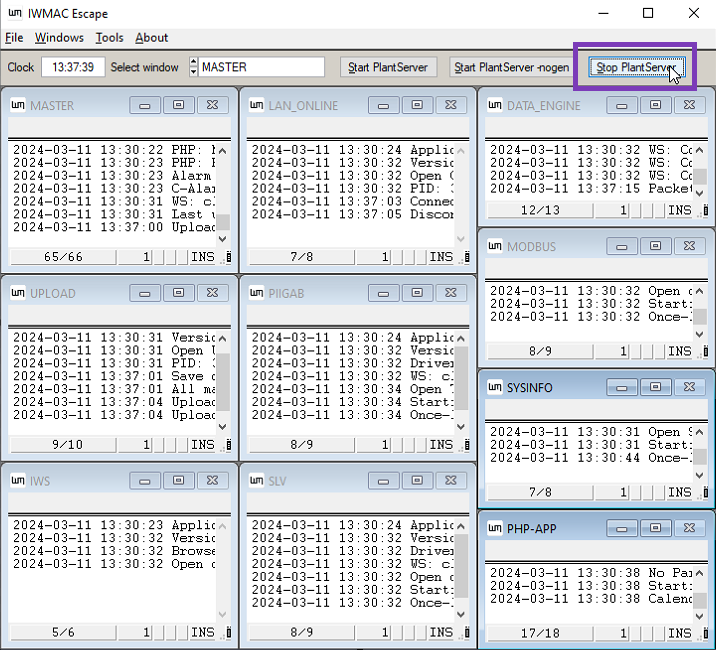Click the Select window text field
This screenshot has width=716, height=650.
click(x=262, y=67)
